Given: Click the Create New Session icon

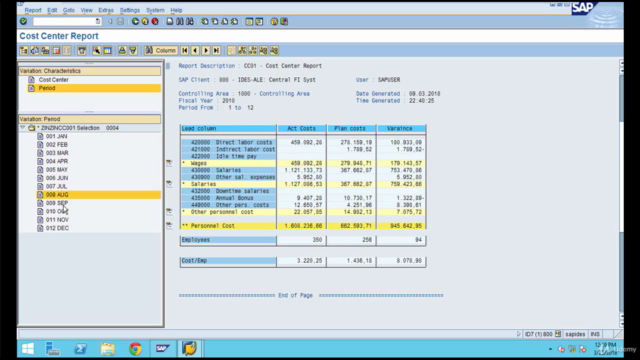Looking at the screenshot, I should [x=249, y=21].
